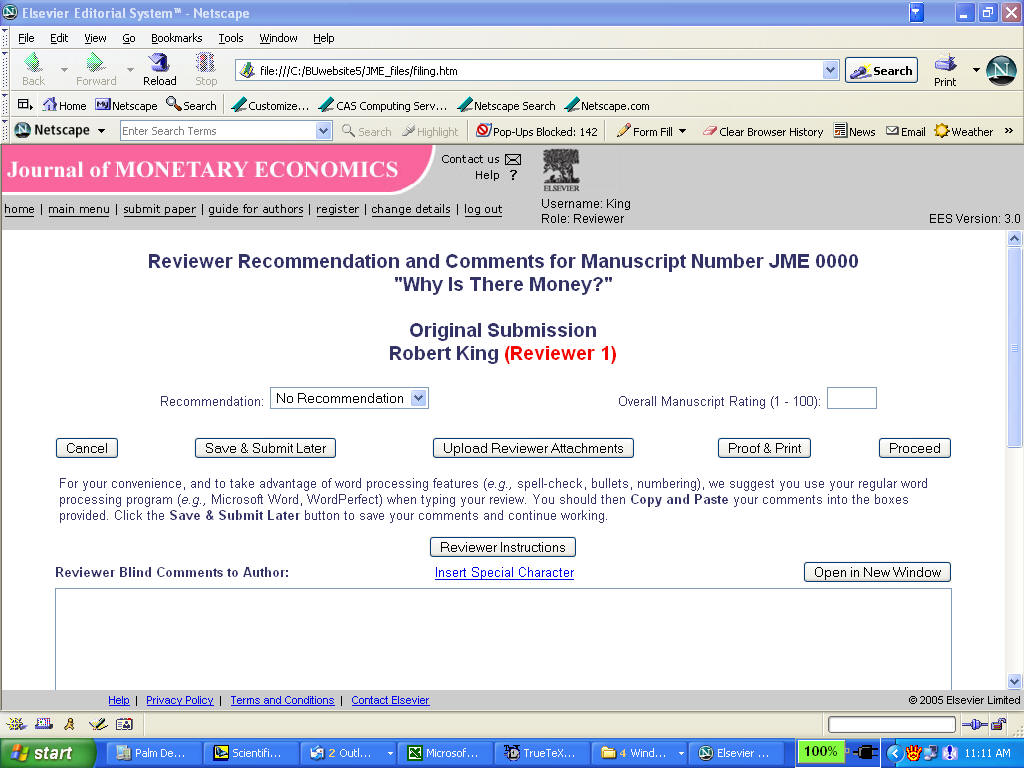Click the Weather sun icon
This screenshot has width=1024, height=768.
pyautogui.click(x=941, y=131)
